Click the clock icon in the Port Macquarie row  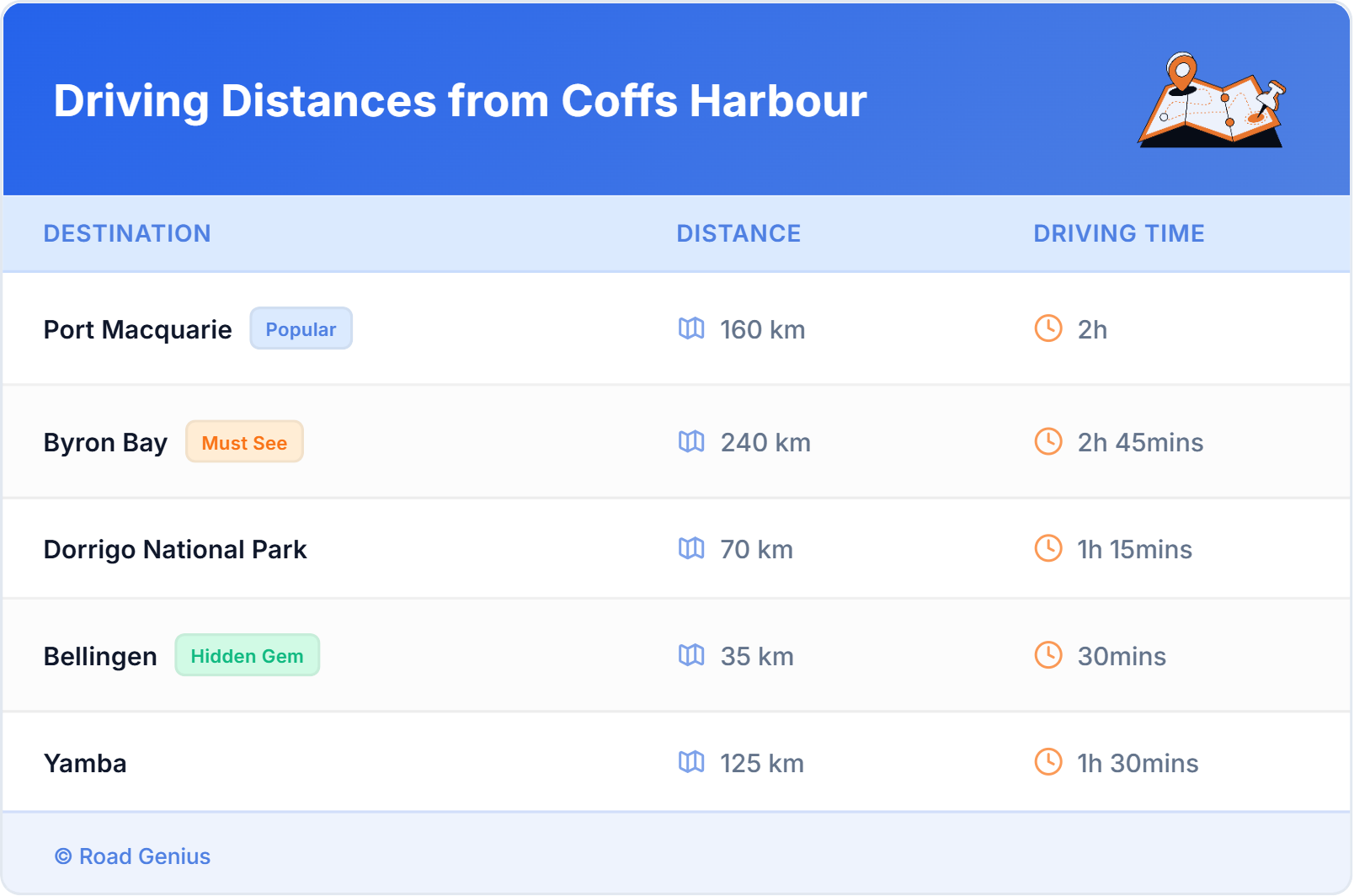coord(1047,329)
